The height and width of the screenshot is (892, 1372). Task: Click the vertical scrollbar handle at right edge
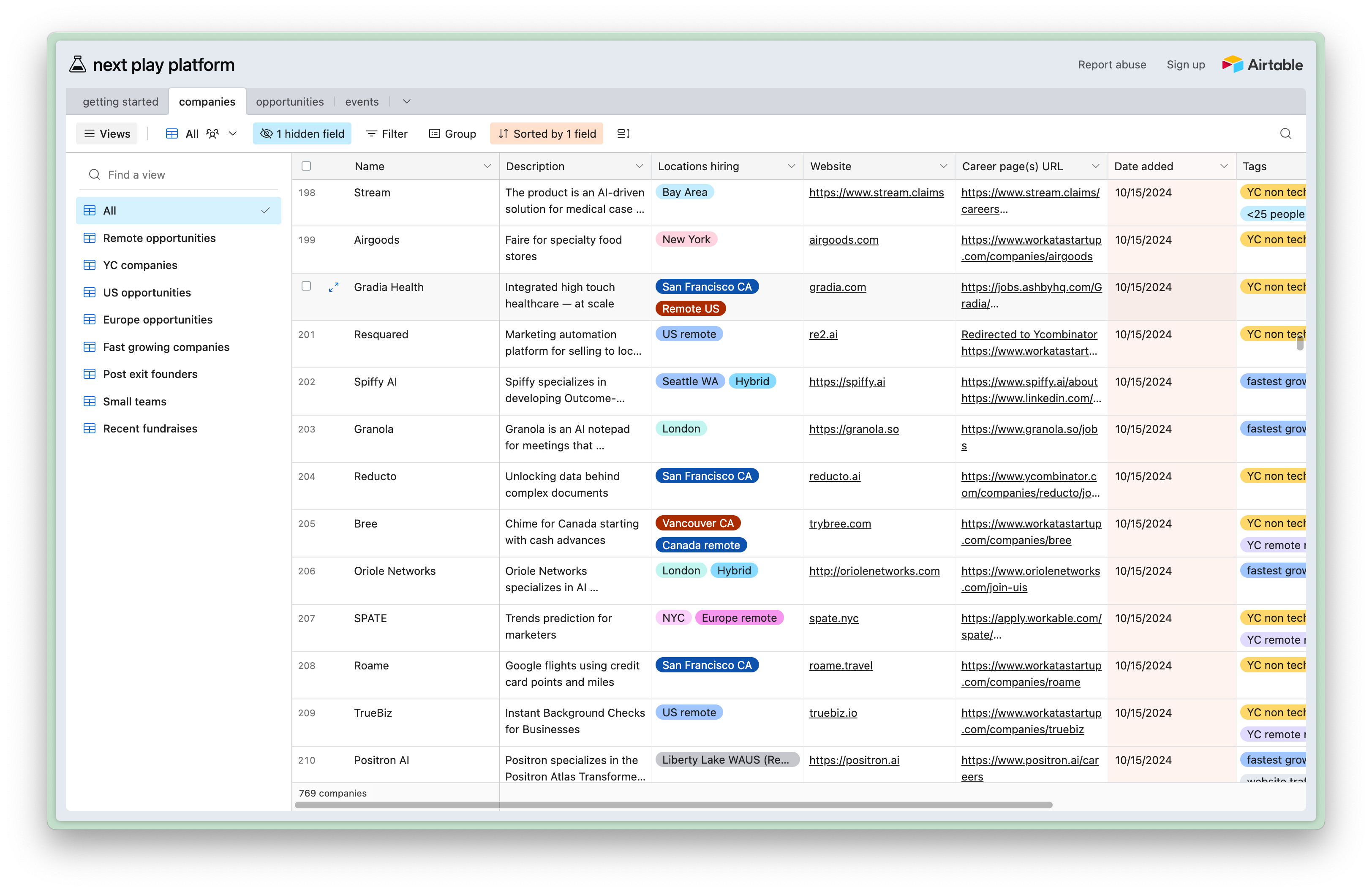(x=1300, y=343)
